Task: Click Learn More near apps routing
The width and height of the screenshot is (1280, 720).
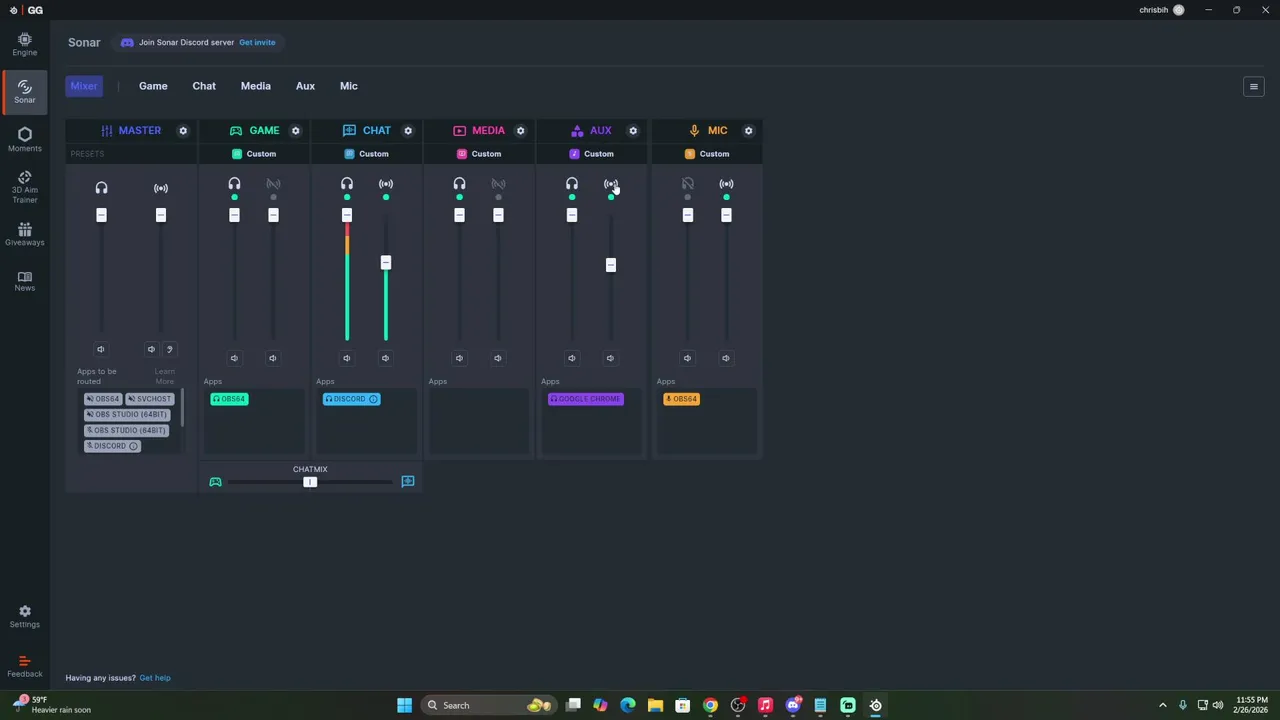Action: click(x=165, y=376)
